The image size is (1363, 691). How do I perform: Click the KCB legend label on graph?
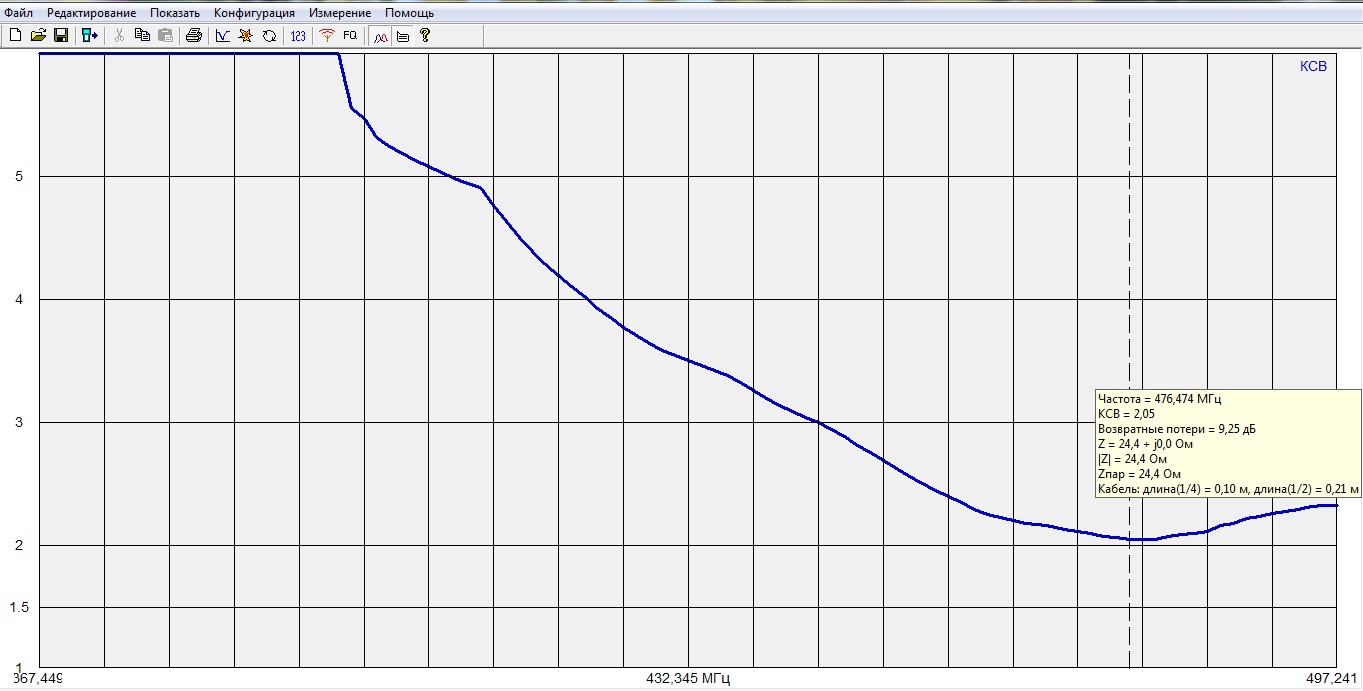pyautogui.click(x=1313, y=67)
